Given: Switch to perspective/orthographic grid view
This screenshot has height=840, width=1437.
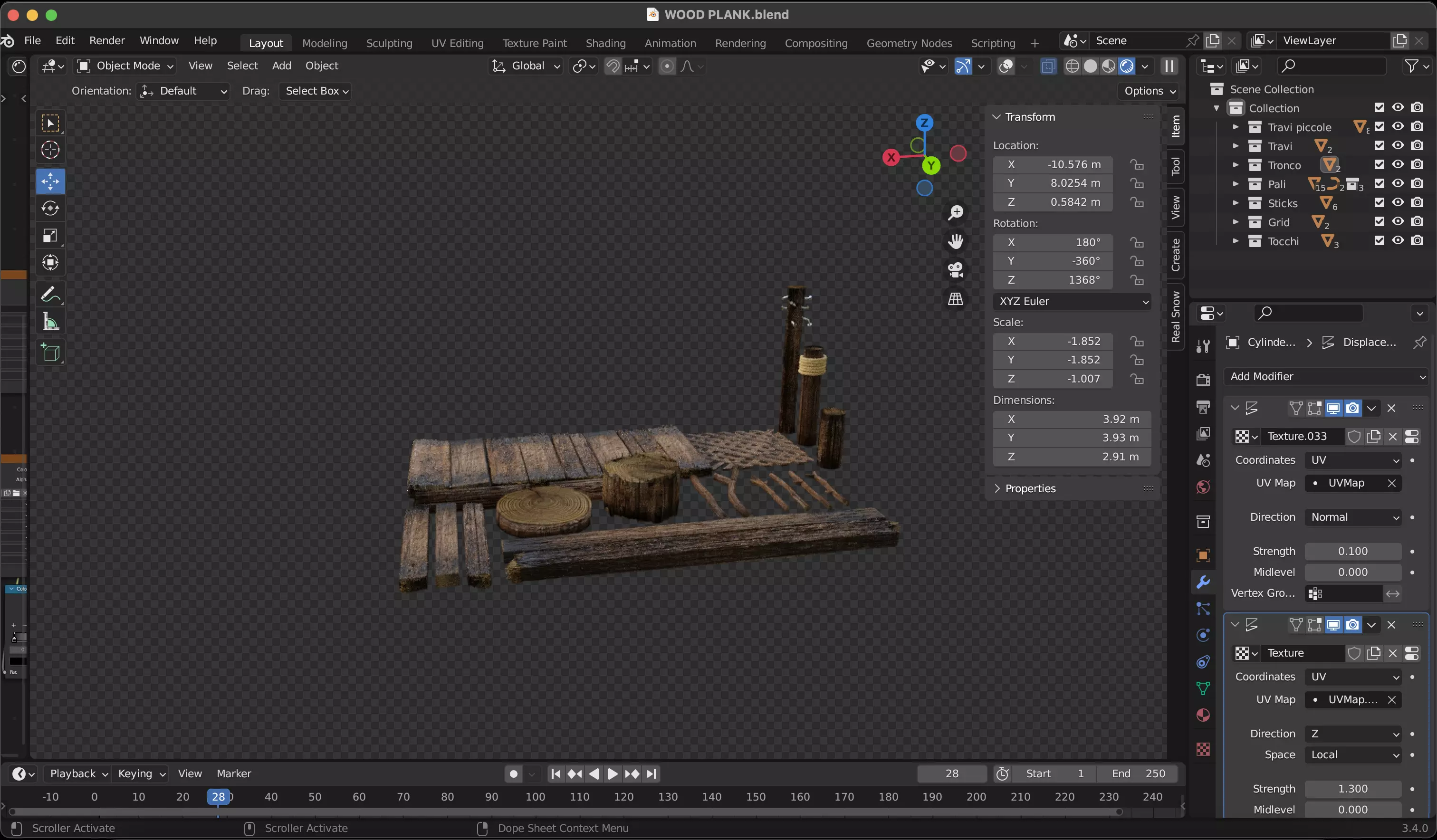Looking at the screenshot, I should coord(955,299).
